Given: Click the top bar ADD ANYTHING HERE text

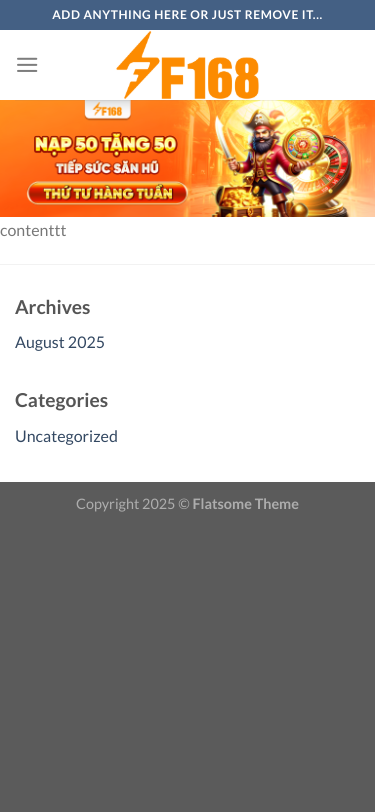Looking at the screenshot, I should 188,14.
